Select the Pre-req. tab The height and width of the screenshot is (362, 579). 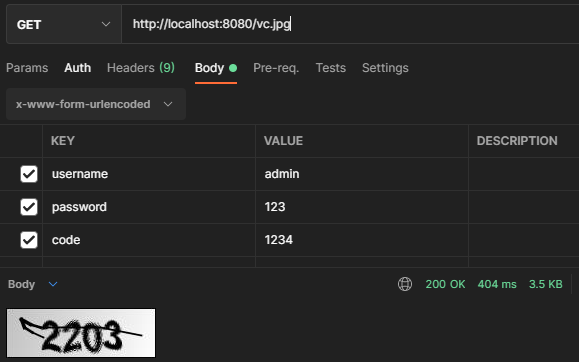coord(276,68)
